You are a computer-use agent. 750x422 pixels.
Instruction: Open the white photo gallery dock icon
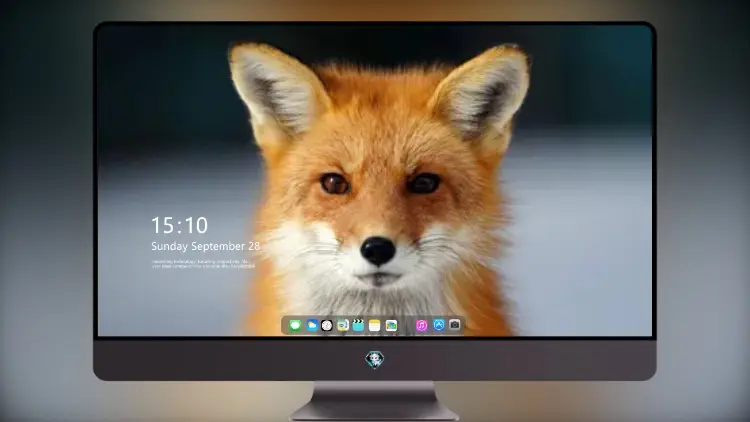tap(391, 325)
